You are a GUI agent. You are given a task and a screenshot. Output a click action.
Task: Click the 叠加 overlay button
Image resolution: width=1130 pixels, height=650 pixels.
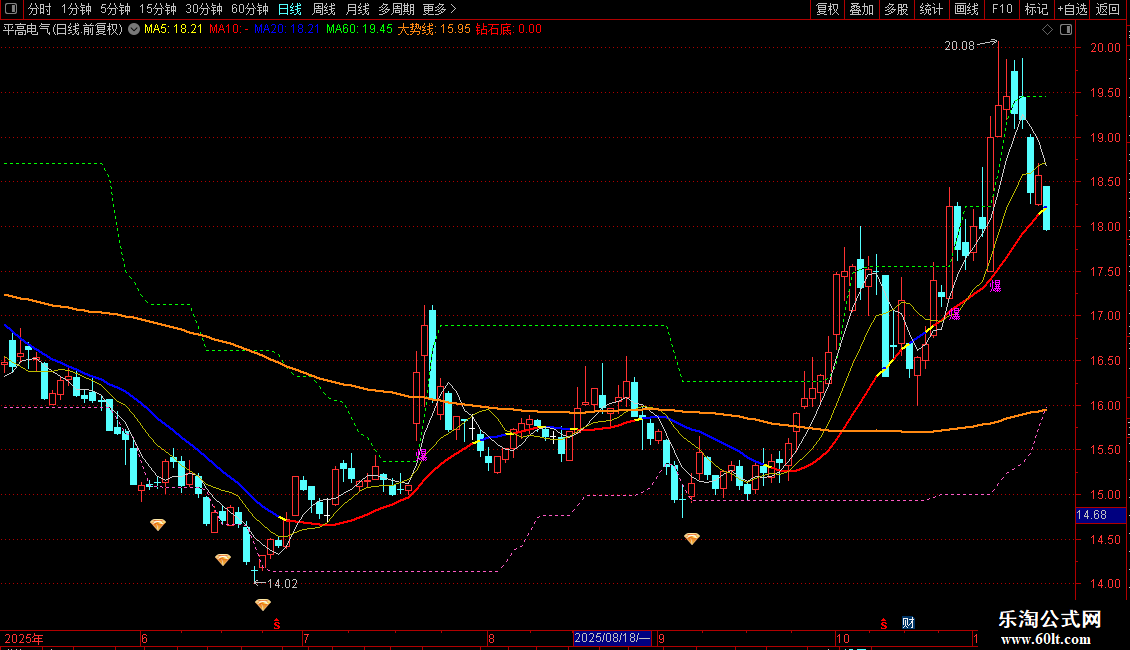point(861,9)
